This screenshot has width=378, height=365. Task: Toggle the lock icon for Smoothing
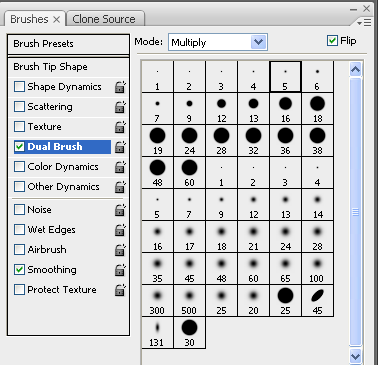click(x=120, y=270)
